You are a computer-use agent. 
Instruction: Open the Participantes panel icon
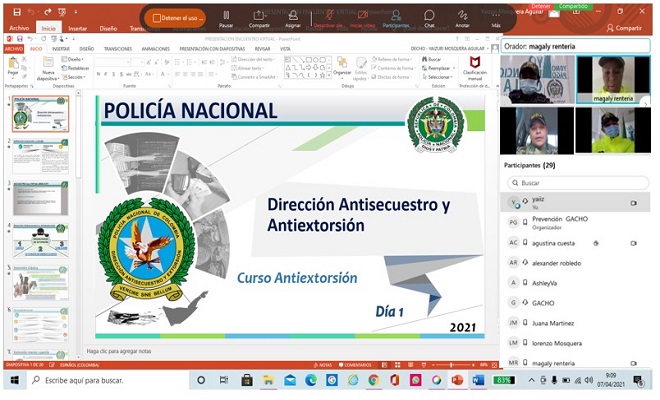coord(395,16)
